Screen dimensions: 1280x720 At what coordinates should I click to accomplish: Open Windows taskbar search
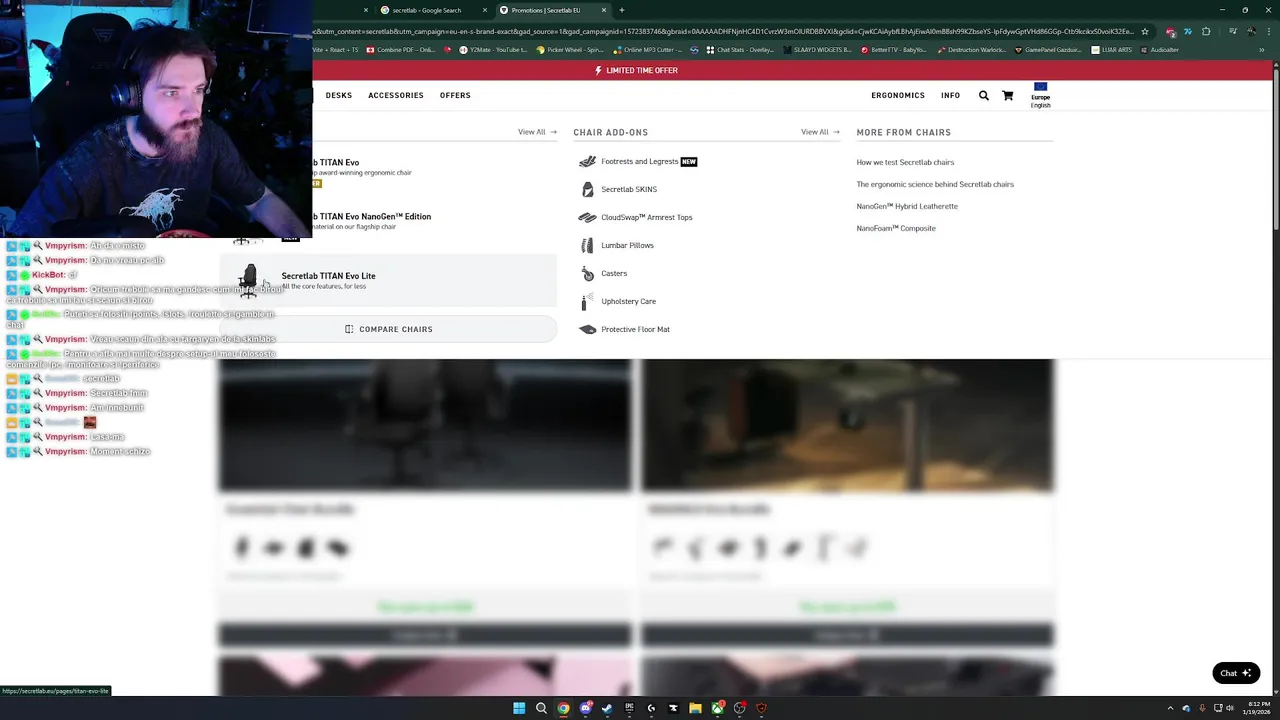point(541,708)
